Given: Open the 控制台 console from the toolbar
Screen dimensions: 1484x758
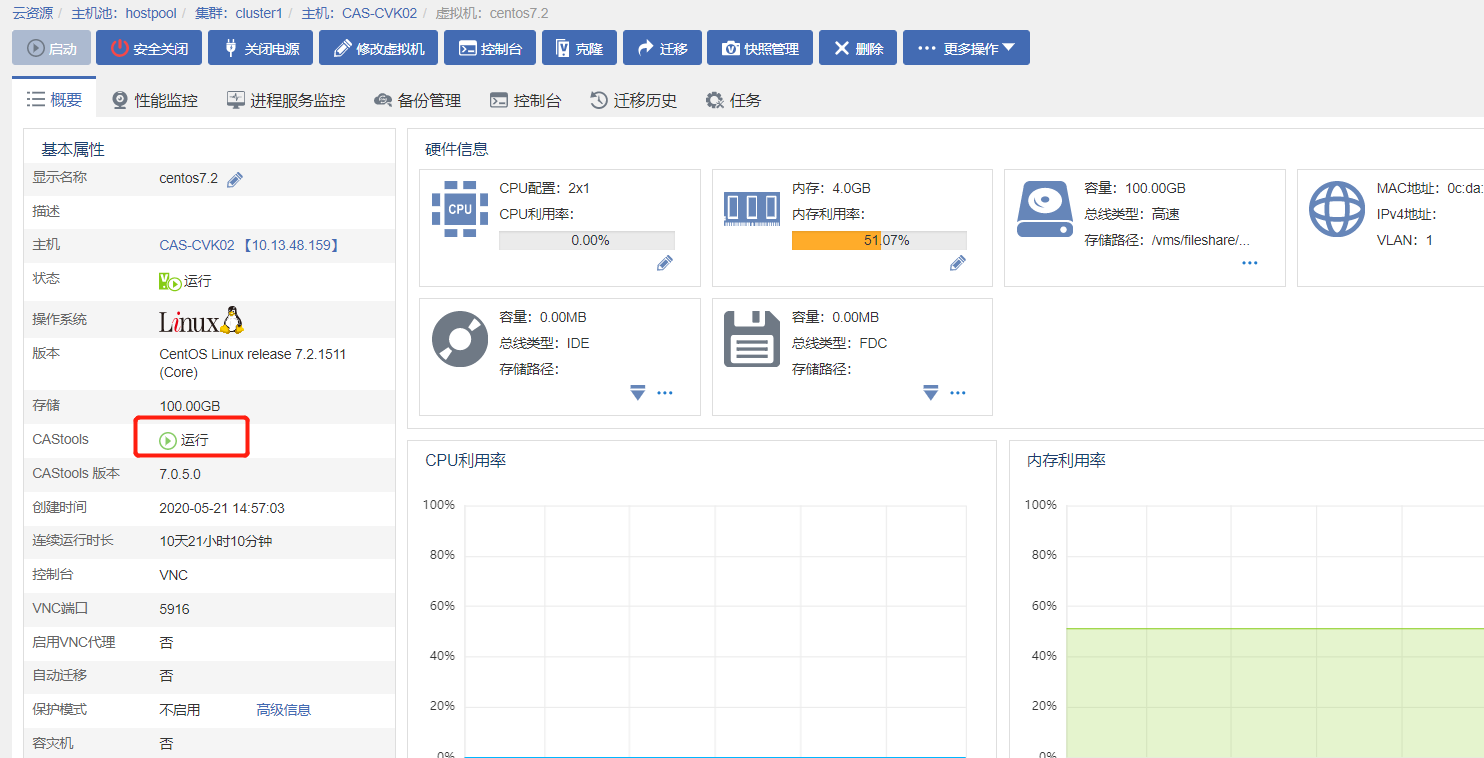Looking at the screenshot, I should [x=490, y=48].
